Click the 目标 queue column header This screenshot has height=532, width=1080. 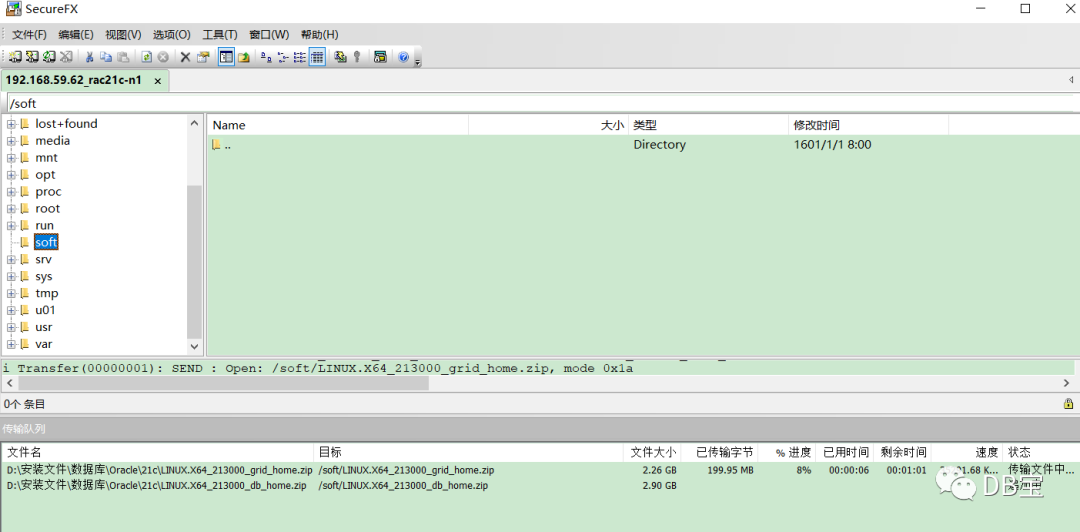coord(468,453)
